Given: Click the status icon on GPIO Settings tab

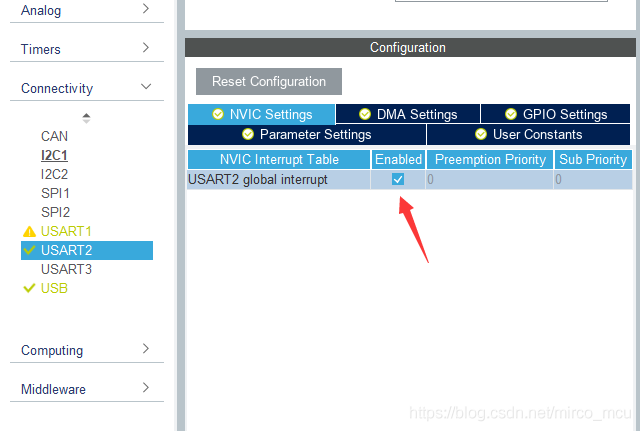Looking at the screenshot, I should coord(511,114).
